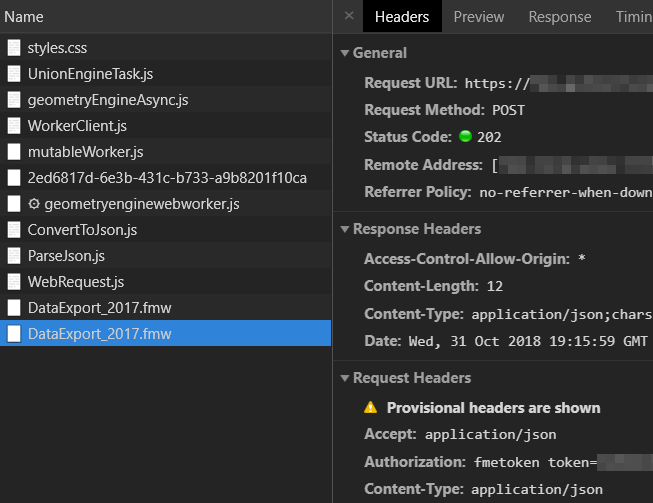Image resolution: width=653 pixels, height=503 pixels.
Task: Click the POST request method value
Action: tap(508, 110)
